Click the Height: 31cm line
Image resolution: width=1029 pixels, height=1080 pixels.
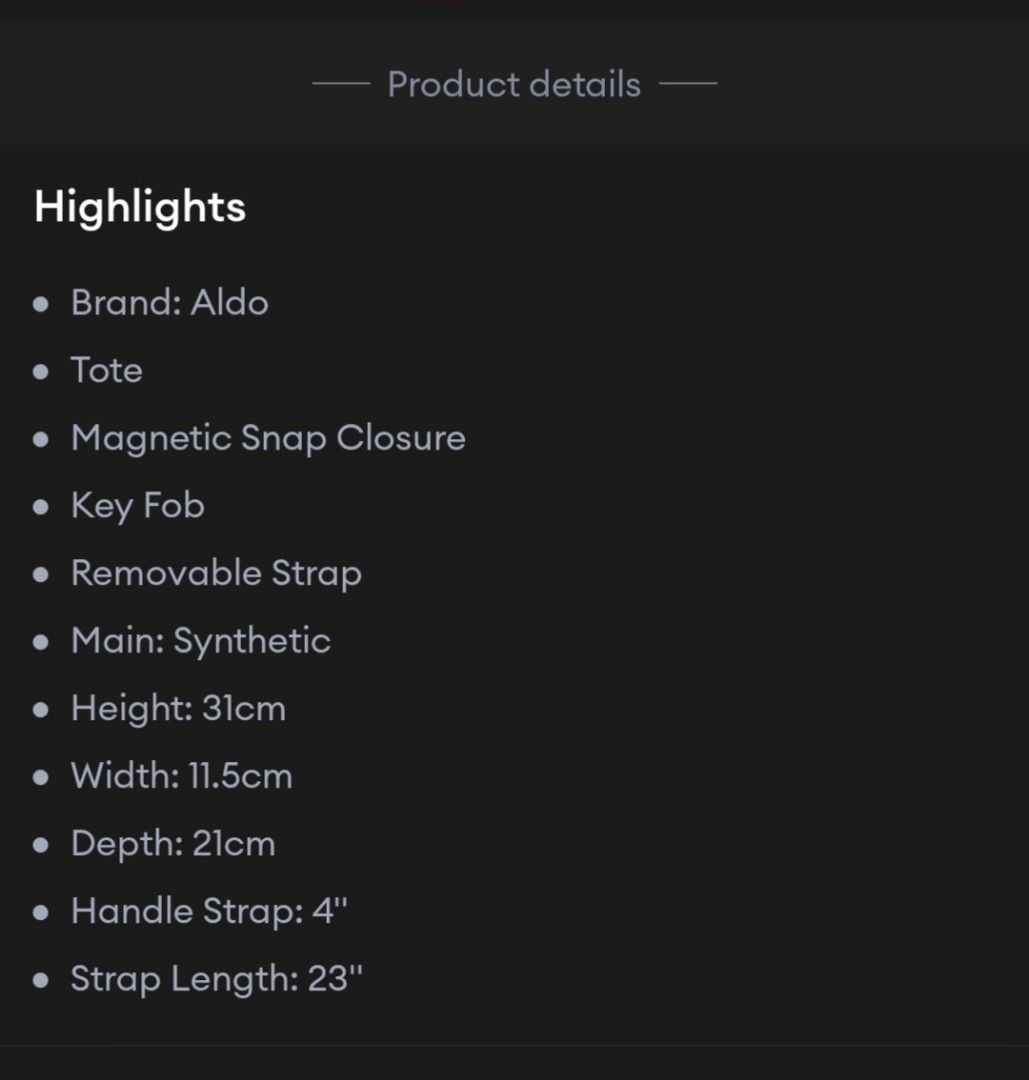coord(178,709)
